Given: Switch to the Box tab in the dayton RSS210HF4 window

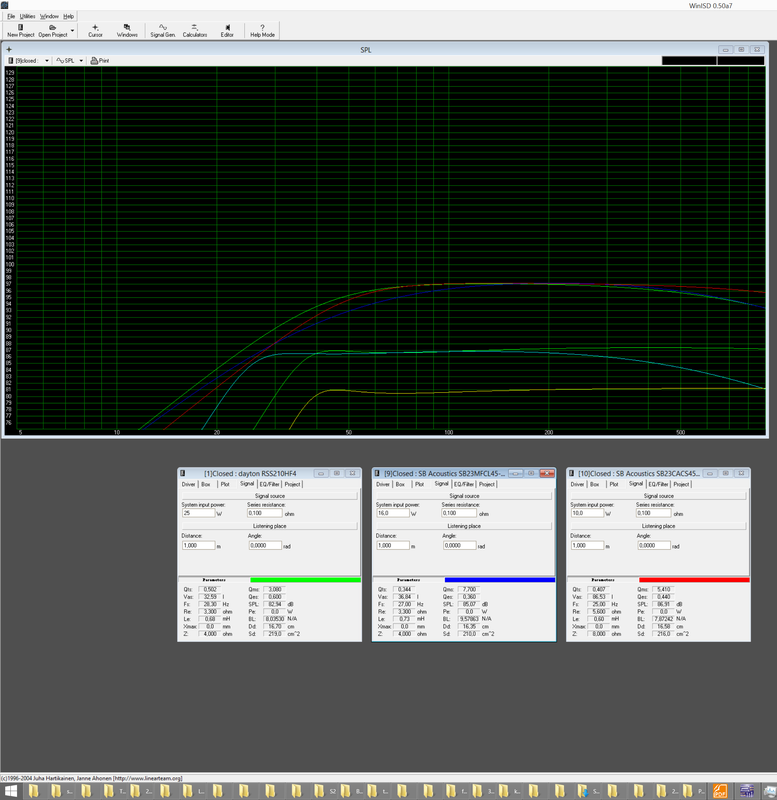Looking at the screenshot, I should coord(206,484).
